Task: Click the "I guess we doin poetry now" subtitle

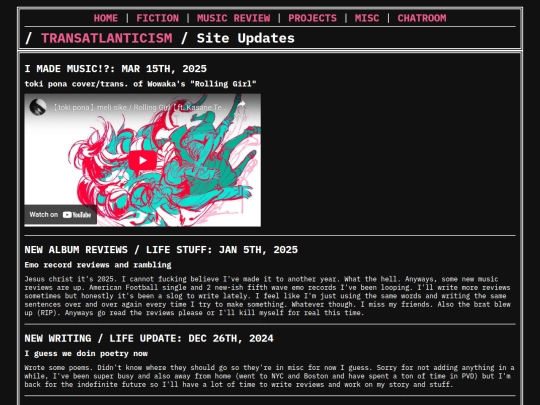Action: [x=86, y=354]
